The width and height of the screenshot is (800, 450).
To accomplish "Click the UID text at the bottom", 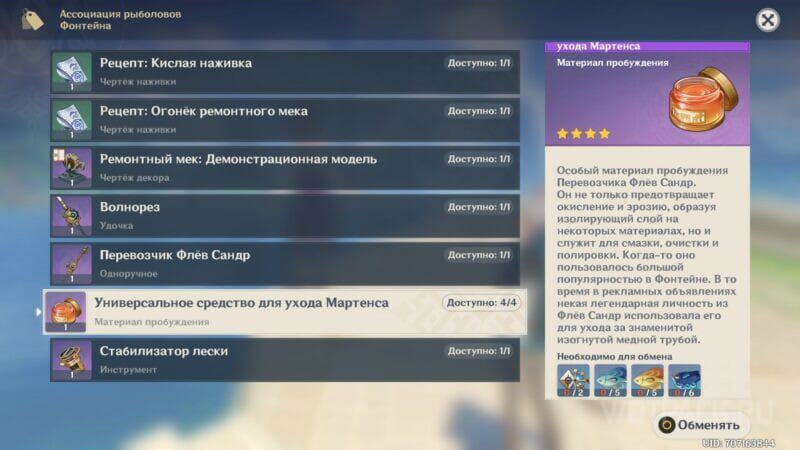I will click(x=738, y=443).
